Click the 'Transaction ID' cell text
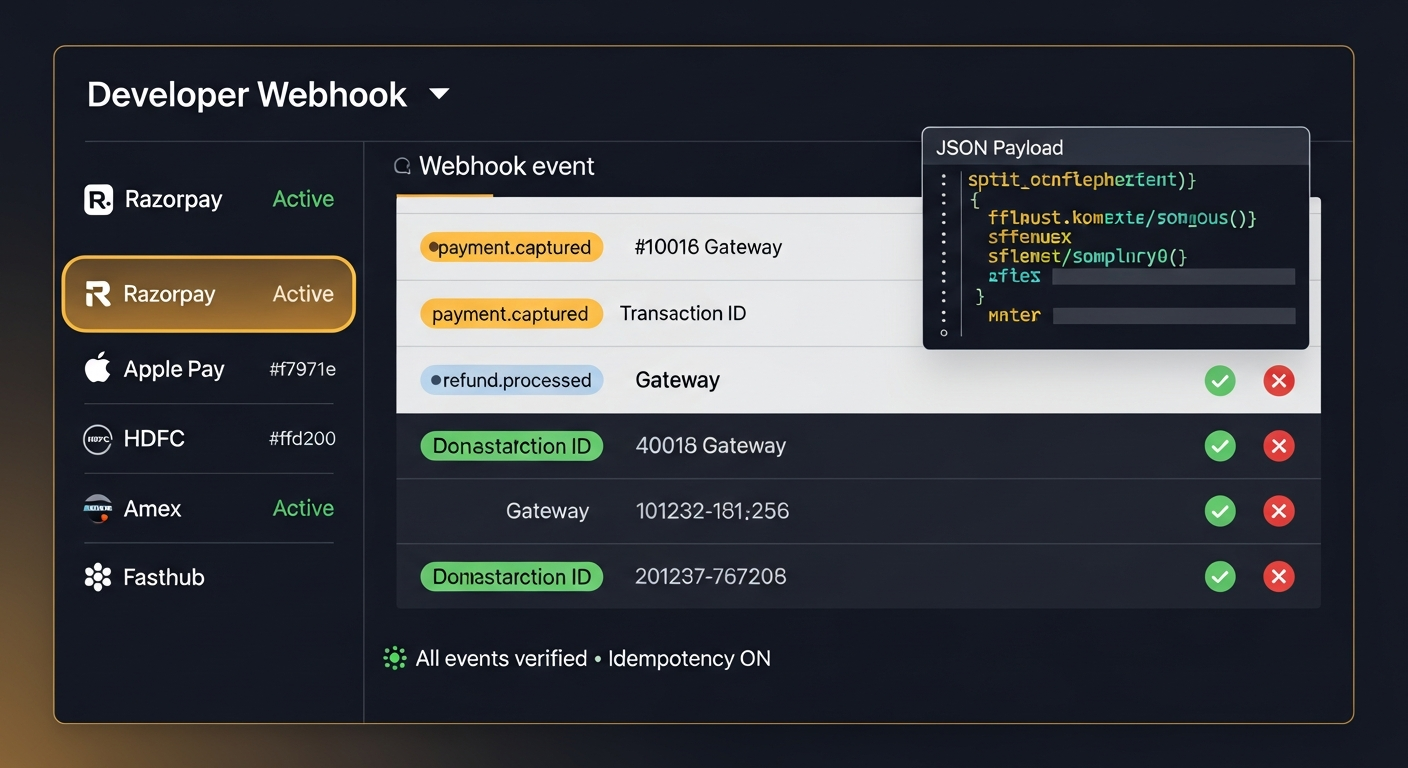This screenshot has width=1408, height=768. pyautogui.click(x=683, y=313)
